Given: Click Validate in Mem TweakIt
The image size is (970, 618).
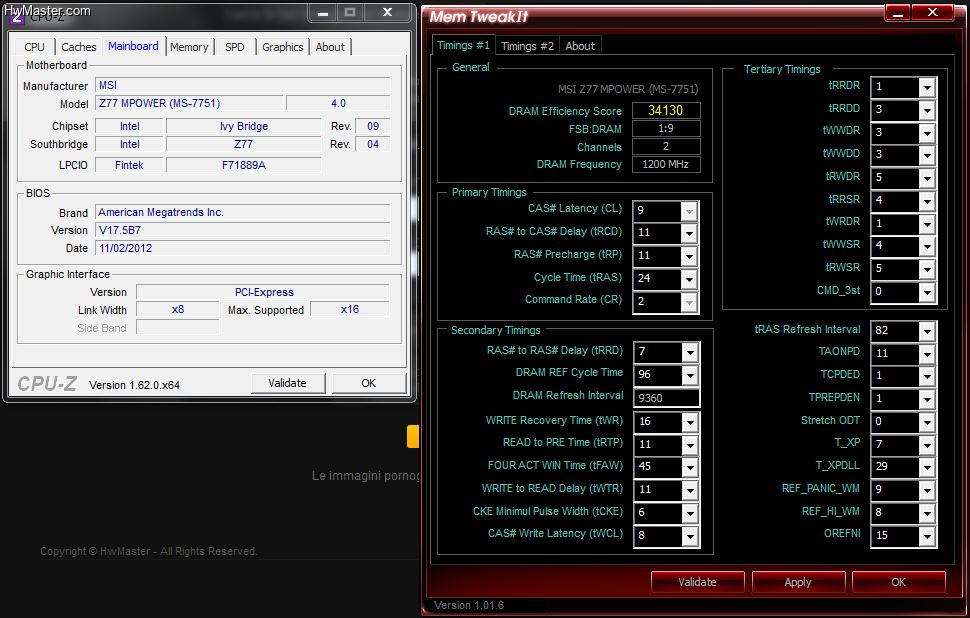Looking at the screenshot, I should [697, 582].
